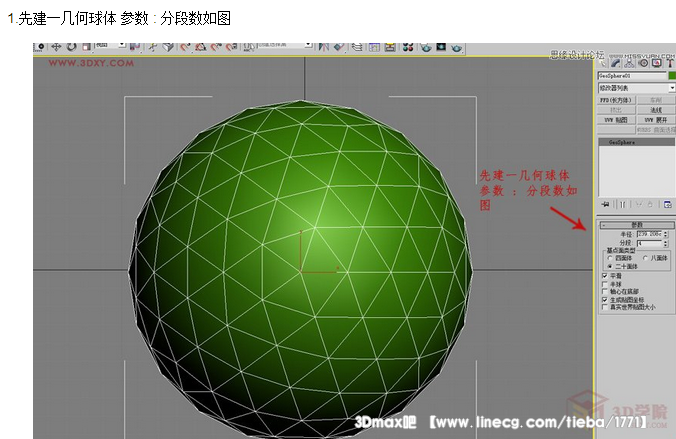
Task: Select the 四面体 radio button
Action: pyautogui.click(x=610, y=258)
